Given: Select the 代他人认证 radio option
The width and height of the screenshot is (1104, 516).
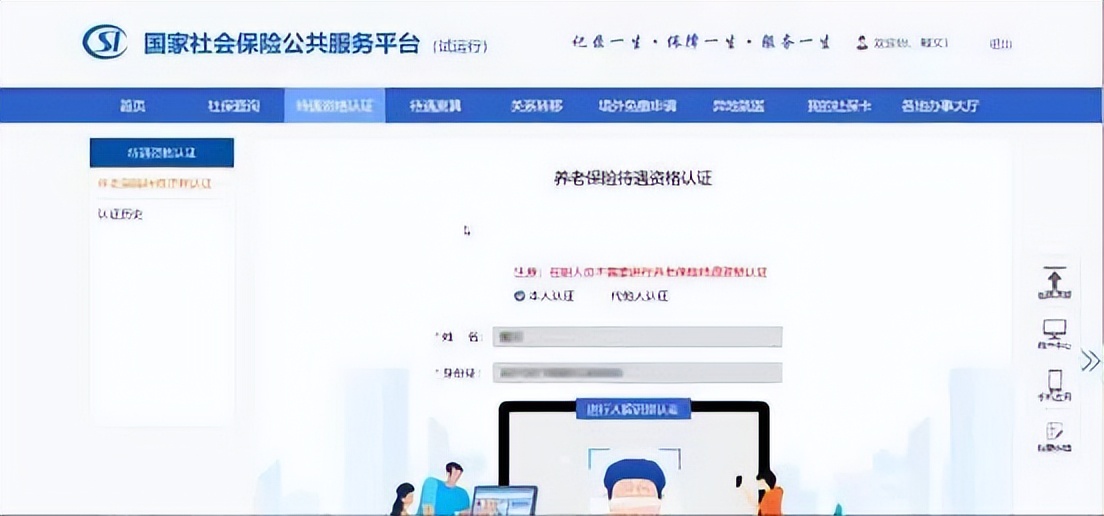Looking at the screenshot, I should (639, 296).
